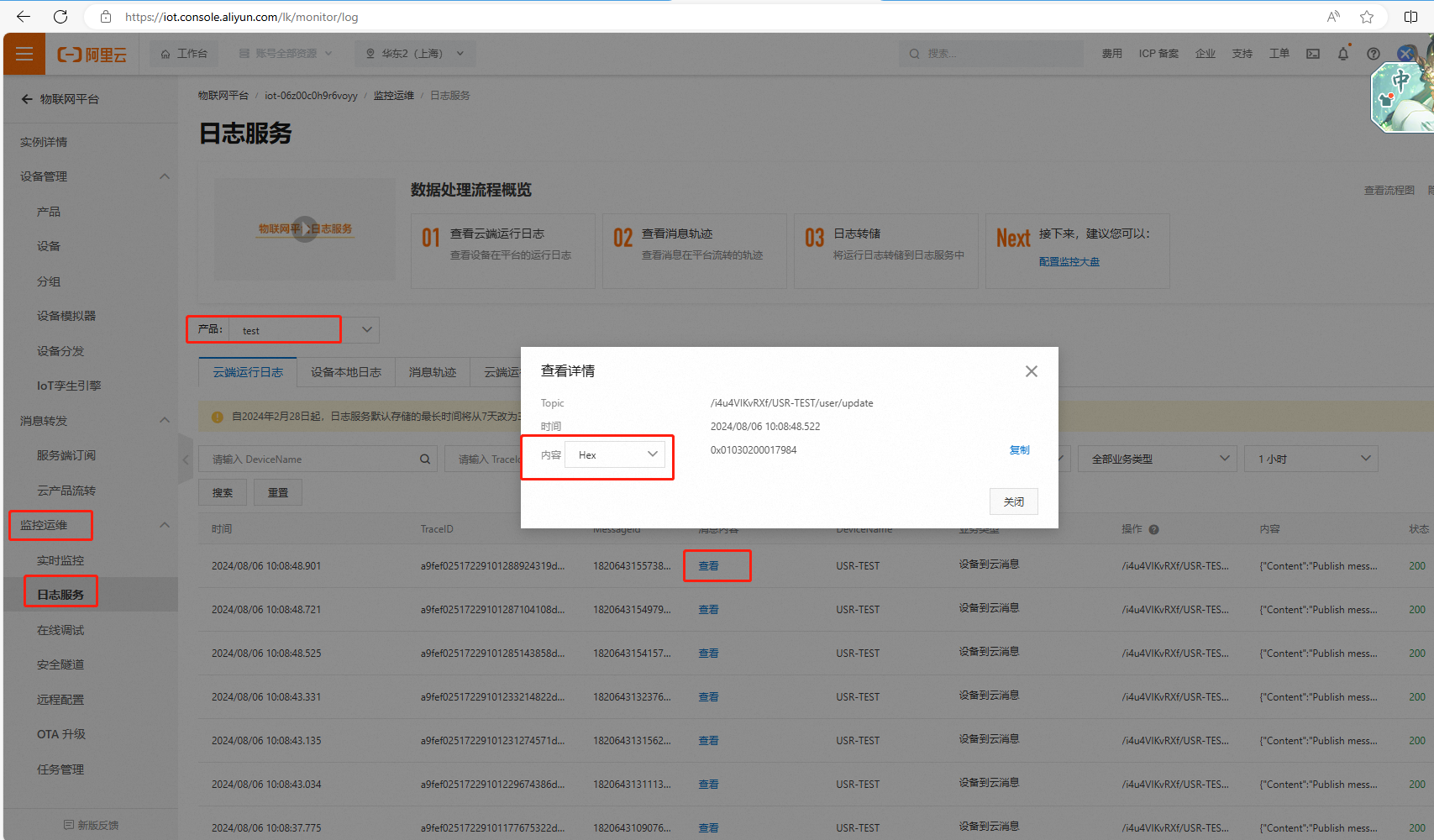Open the 全部业务类型 dropdown
The width and height of the screenshot is (1434, 840).
pos(1156,459)
